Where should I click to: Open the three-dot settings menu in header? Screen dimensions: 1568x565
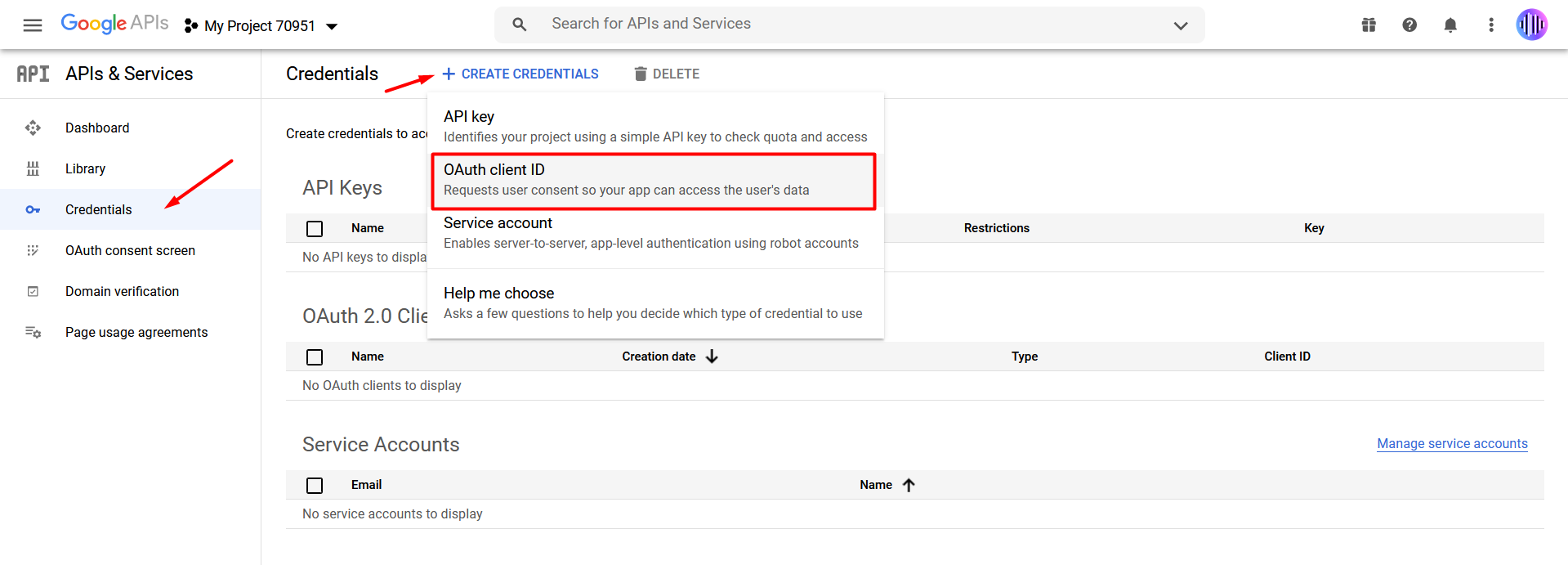(1491, 25)
